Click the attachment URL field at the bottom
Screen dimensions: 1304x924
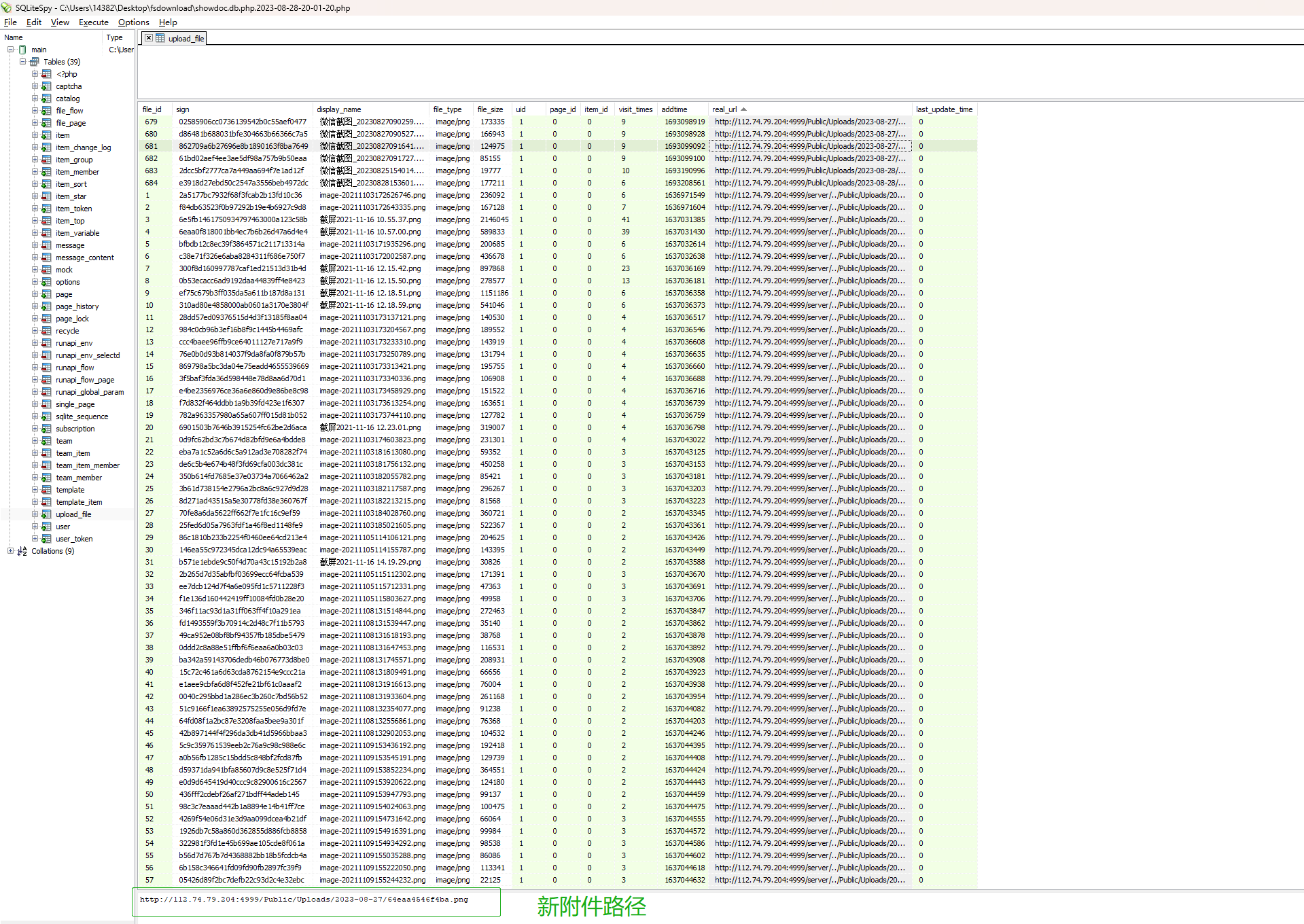tap(315, 902)
